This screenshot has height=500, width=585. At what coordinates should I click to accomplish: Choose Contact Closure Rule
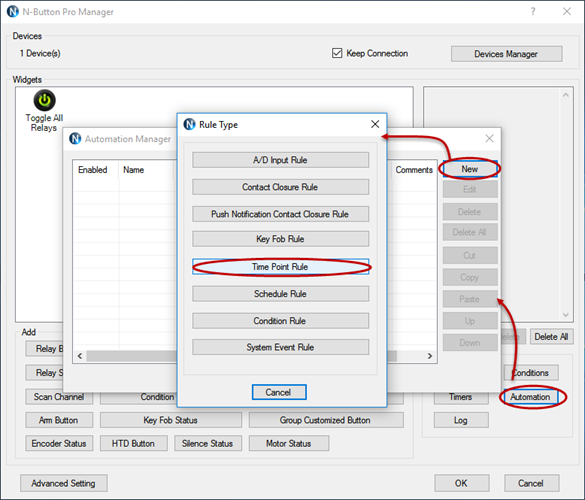(281, 187)
